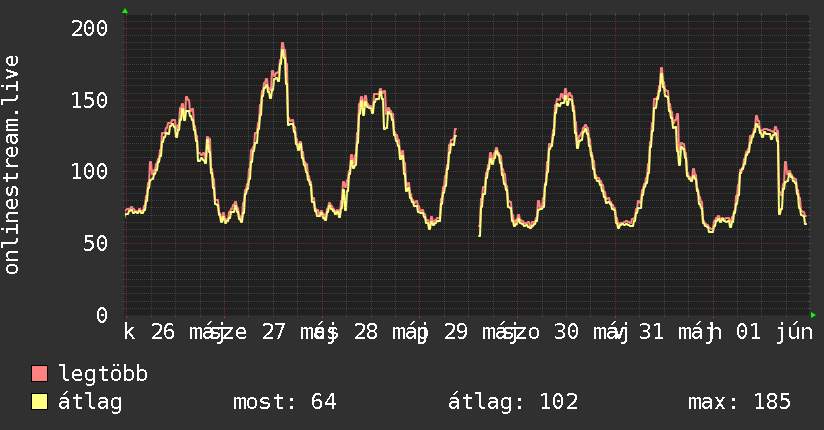Click the max: 185 statistic

(x=739, y=402)
